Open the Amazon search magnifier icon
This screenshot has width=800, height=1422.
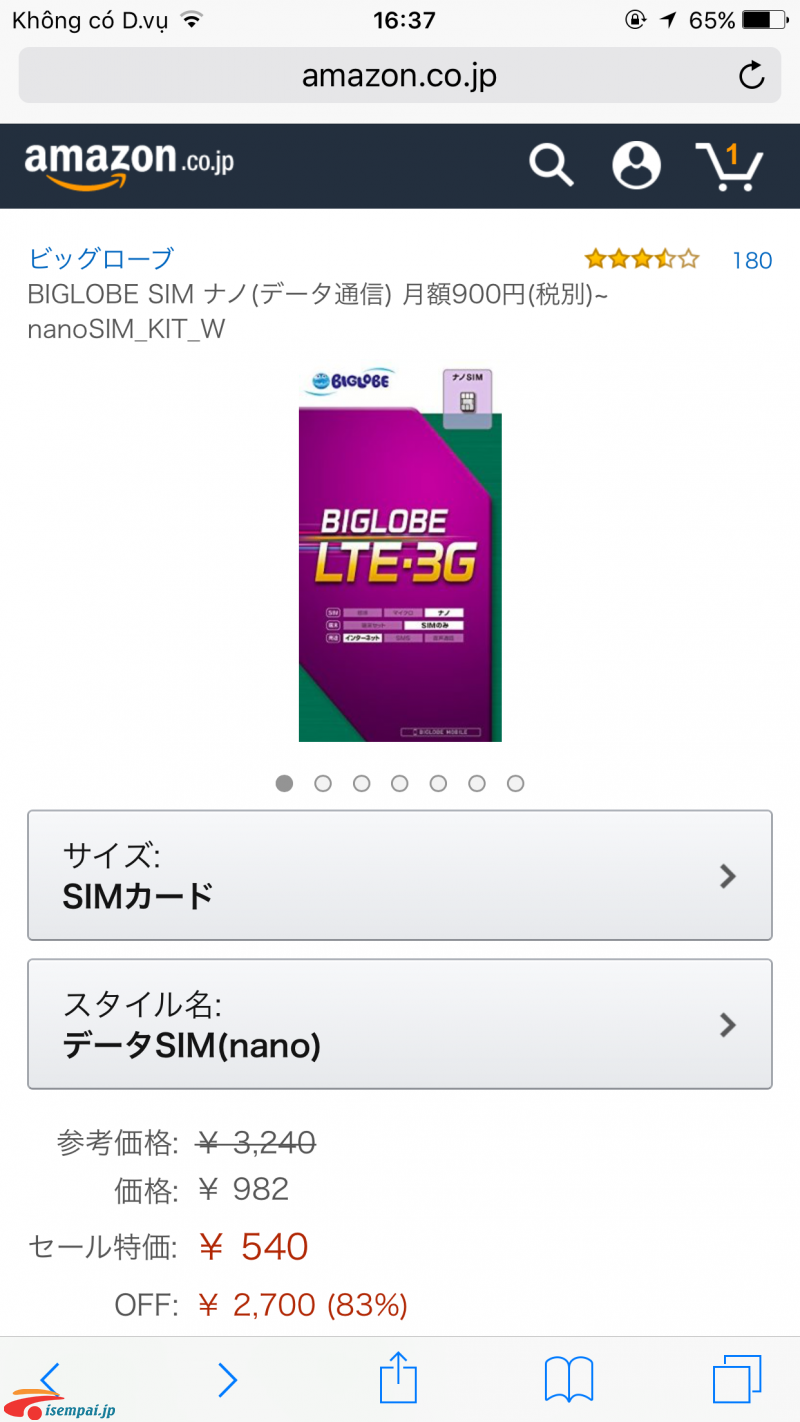tap(551, 164)
